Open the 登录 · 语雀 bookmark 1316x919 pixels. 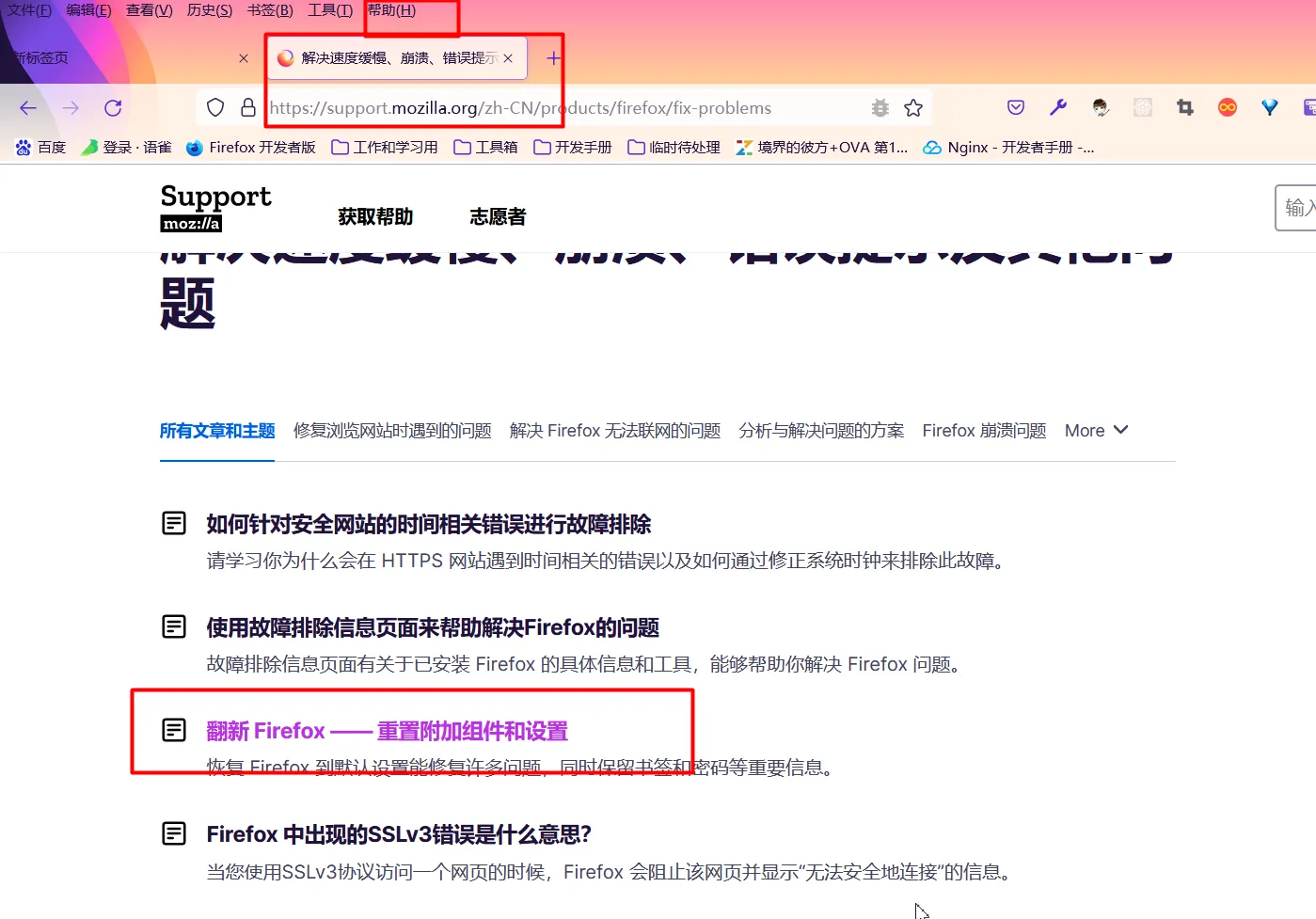126,148
